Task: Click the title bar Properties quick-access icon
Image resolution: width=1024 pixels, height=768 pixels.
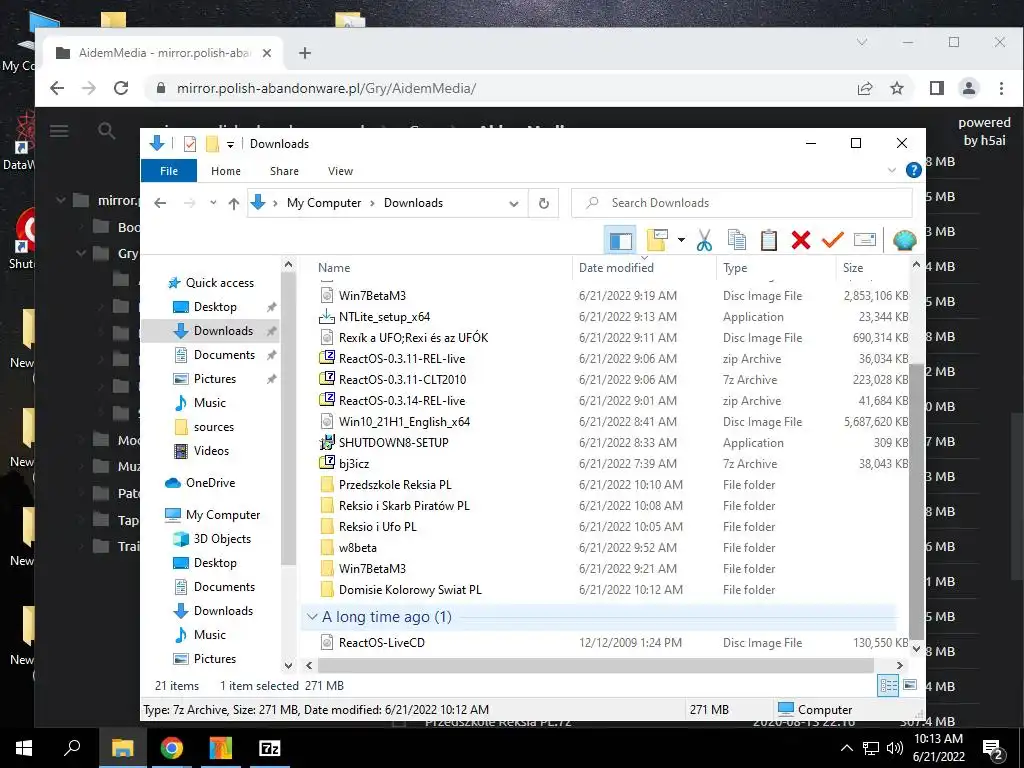Action: tap(189, 144)
